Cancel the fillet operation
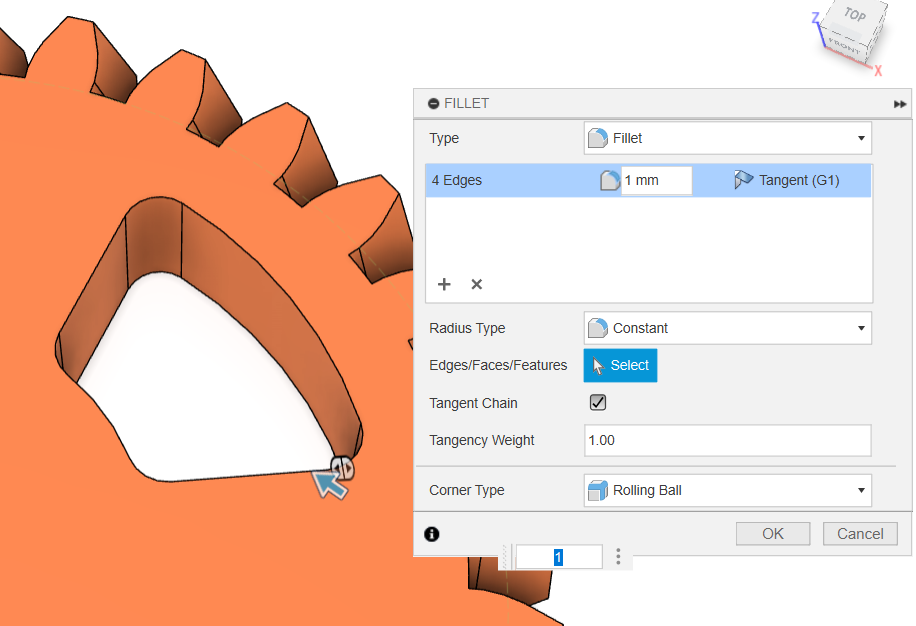 click(859, 534)
